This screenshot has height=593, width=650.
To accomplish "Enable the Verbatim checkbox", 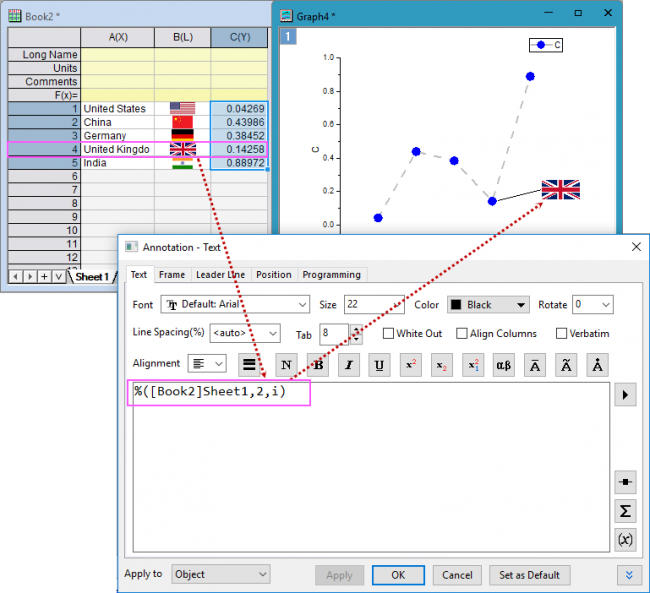I will (561, 333).
